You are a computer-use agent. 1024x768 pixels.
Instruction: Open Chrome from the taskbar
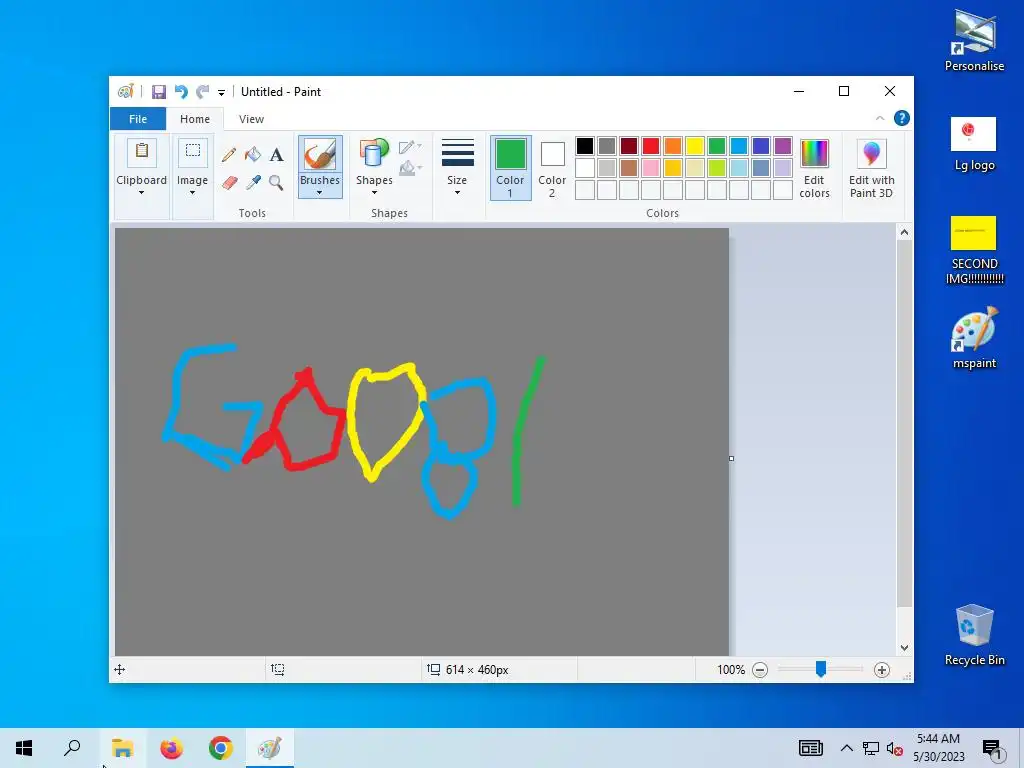pos(221,748)
